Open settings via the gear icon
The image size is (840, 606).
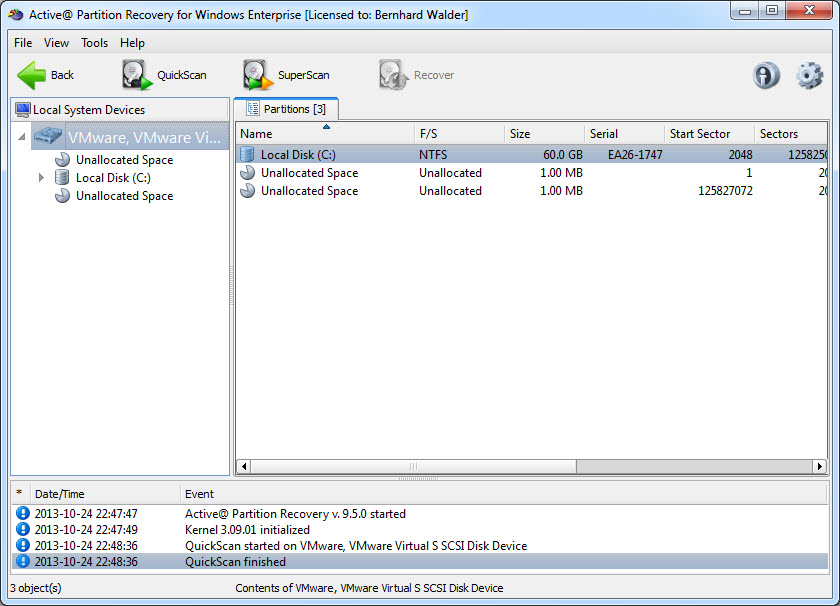tap(809, 75)
